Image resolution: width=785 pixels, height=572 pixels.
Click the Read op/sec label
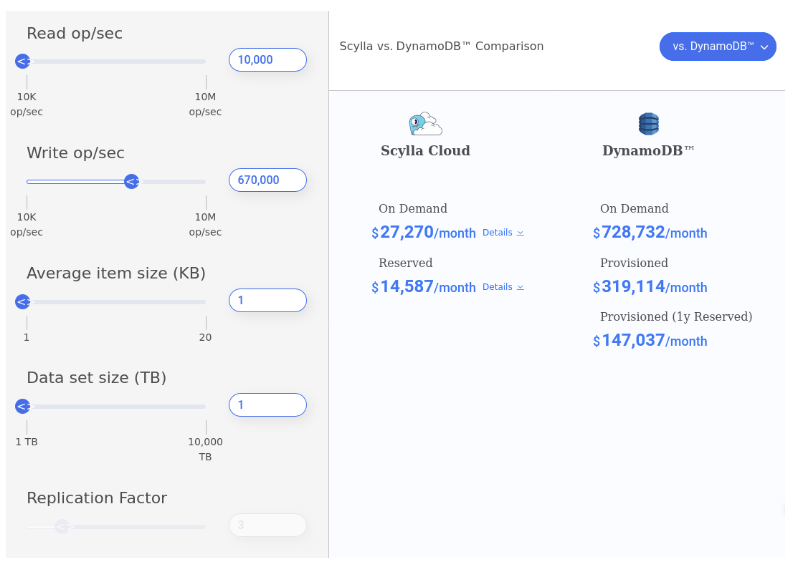[75, 34]
